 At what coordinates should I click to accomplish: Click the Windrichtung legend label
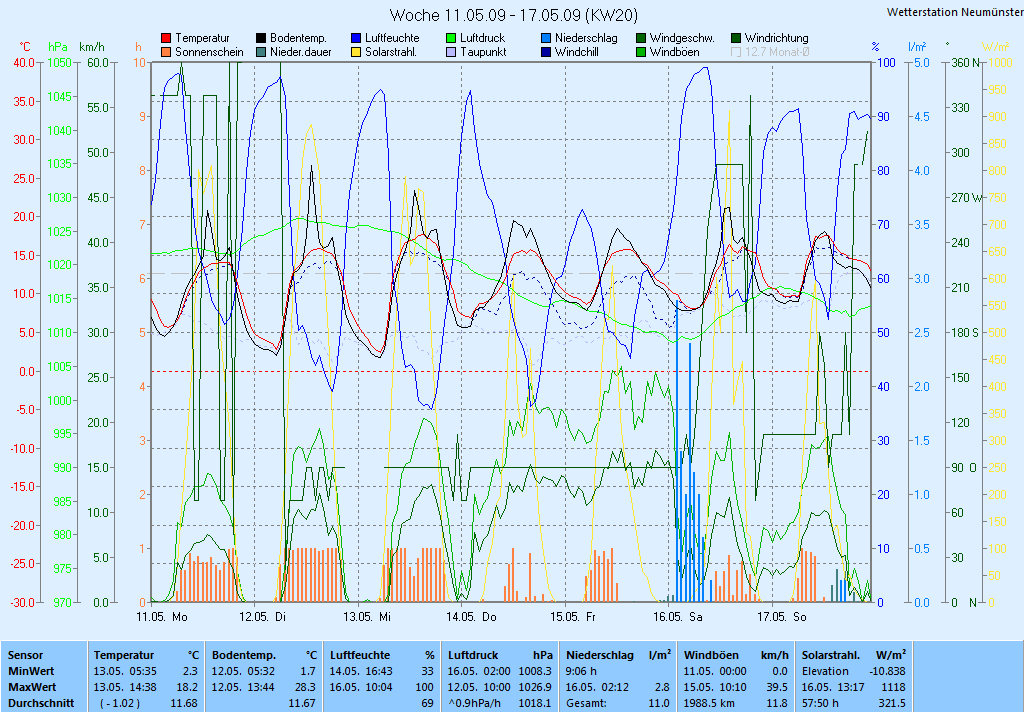776,38
